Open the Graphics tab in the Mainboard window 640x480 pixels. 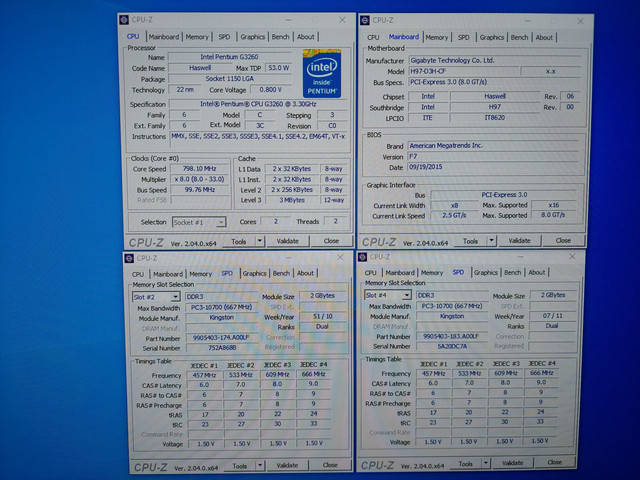(x=492, y=37)
